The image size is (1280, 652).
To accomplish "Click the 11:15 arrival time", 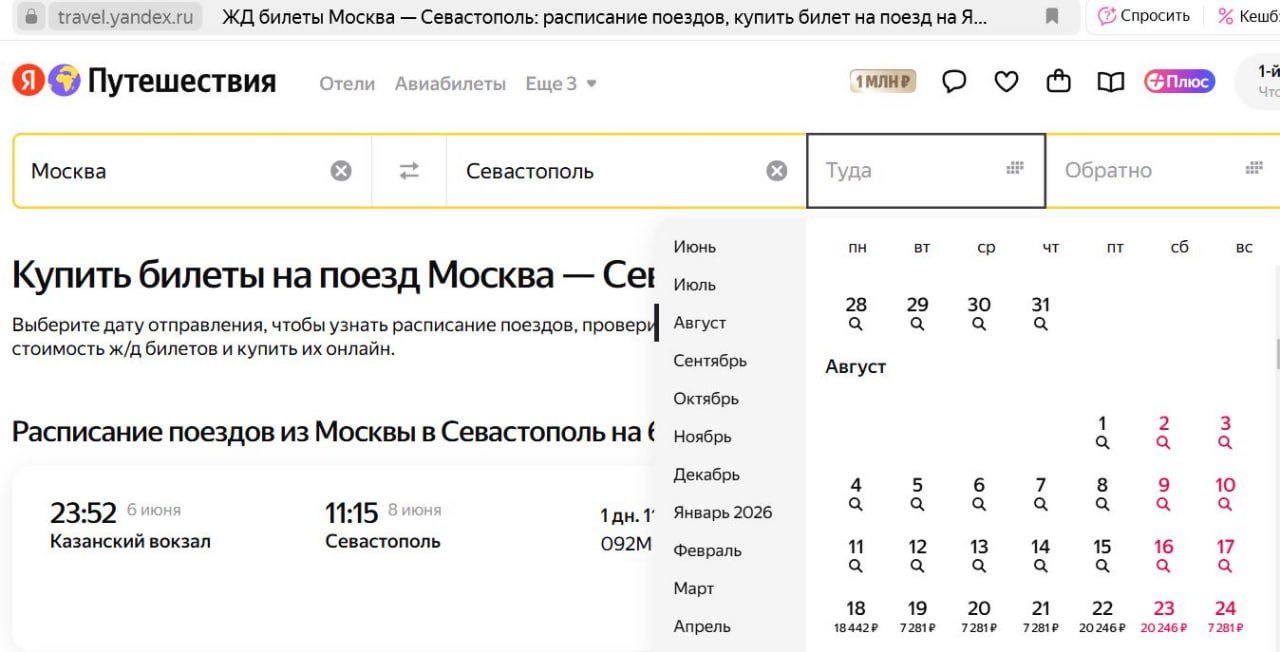I will pos(351,513).
